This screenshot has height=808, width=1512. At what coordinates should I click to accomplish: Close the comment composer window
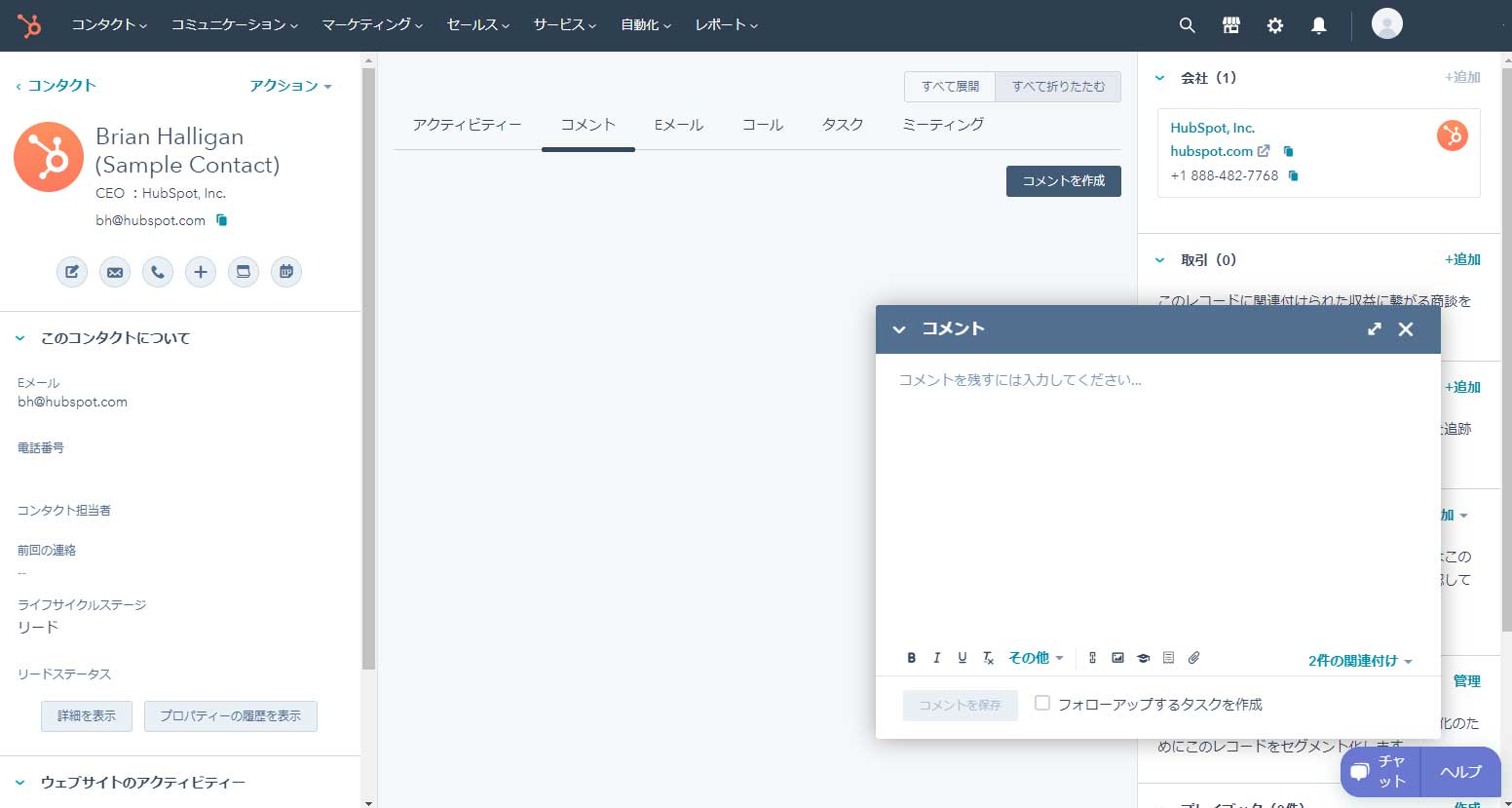[1406, 329]
